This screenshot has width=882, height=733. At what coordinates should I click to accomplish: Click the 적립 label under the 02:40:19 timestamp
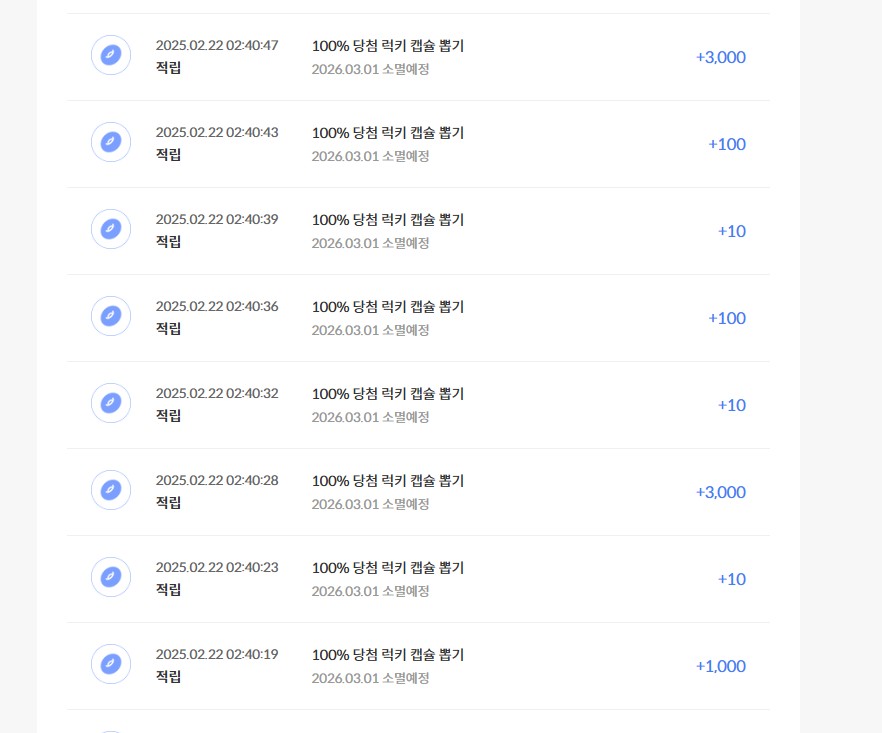[168, 676]
